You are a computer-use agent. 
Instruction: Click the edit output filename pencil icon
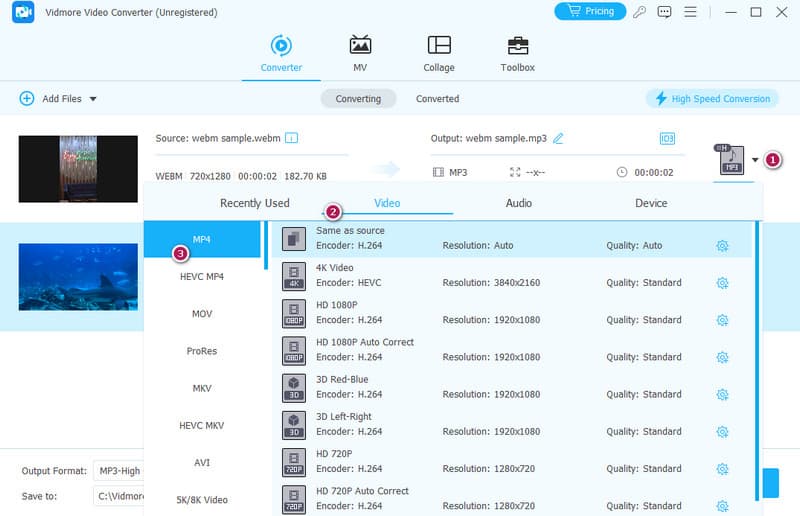pos(558,138)
